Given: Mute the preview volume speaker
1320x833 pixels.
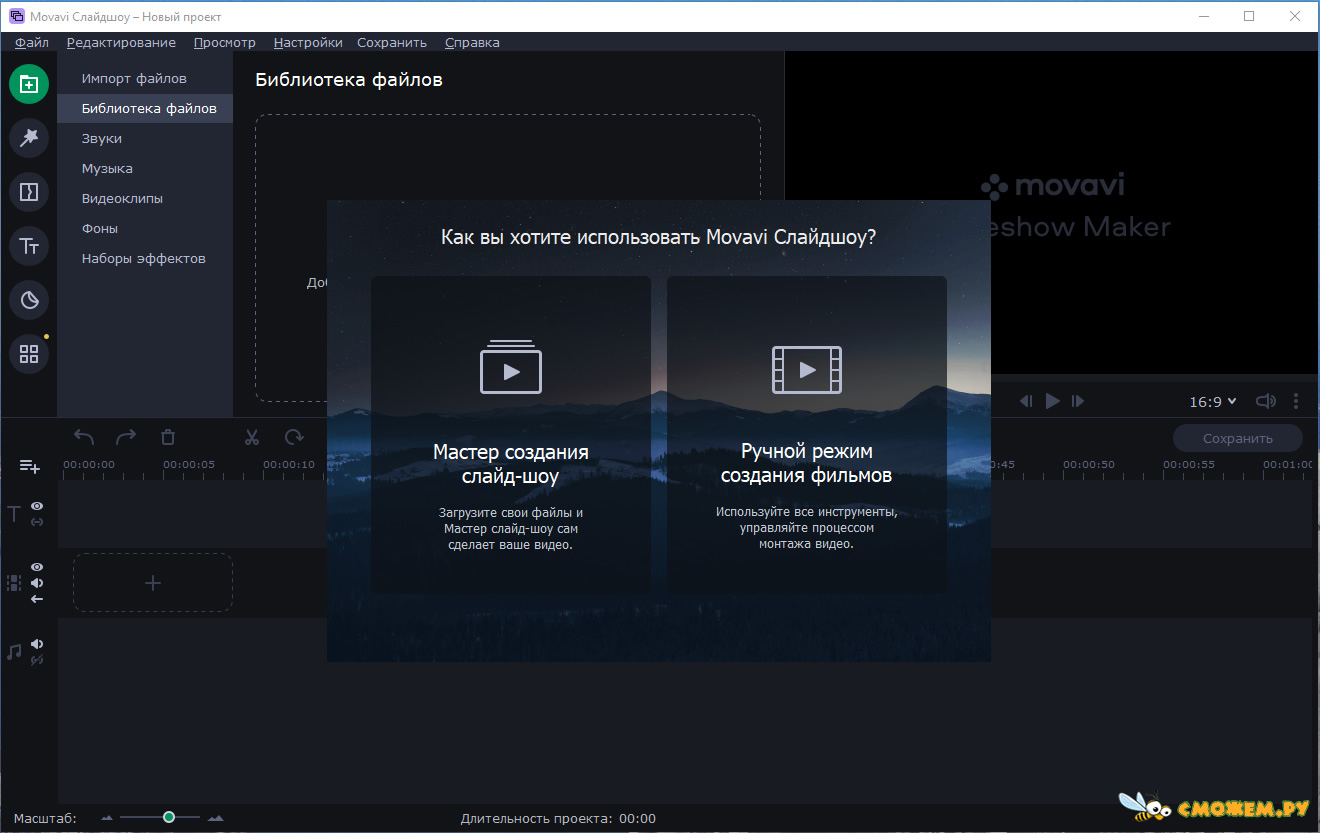Looking at the screenshot, I should click(x=1266, y=401).
